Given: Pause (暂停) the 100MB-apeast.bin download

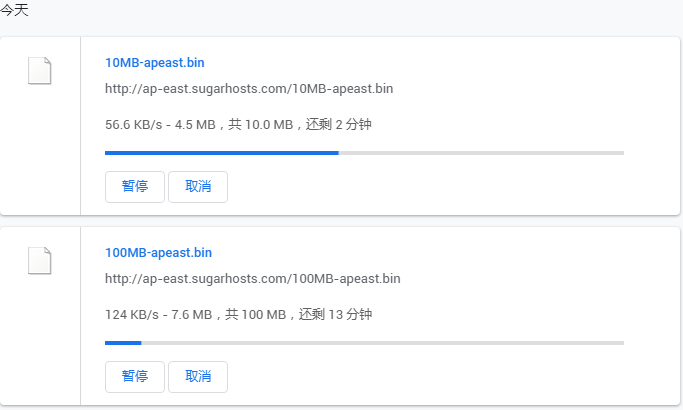Looking at the screenshot, I should tap(135, 377).
